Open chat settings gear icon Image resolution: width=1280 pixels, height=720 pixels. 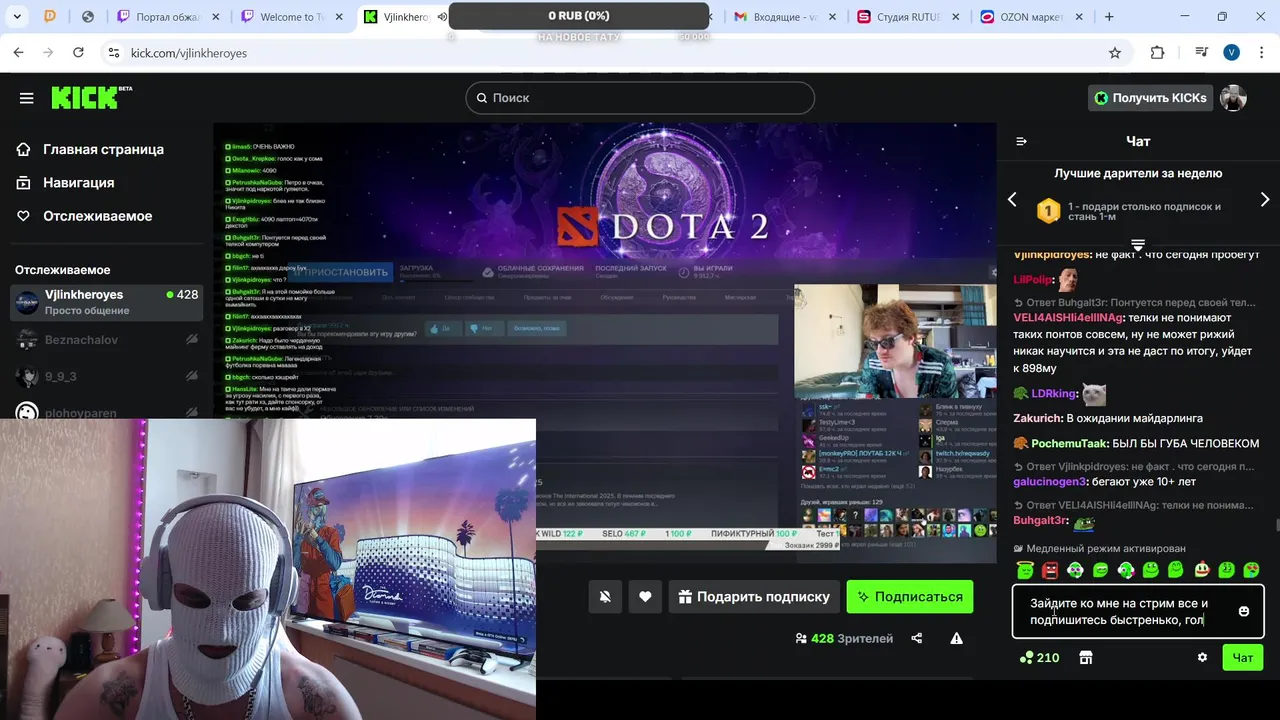pos(1202,657)
